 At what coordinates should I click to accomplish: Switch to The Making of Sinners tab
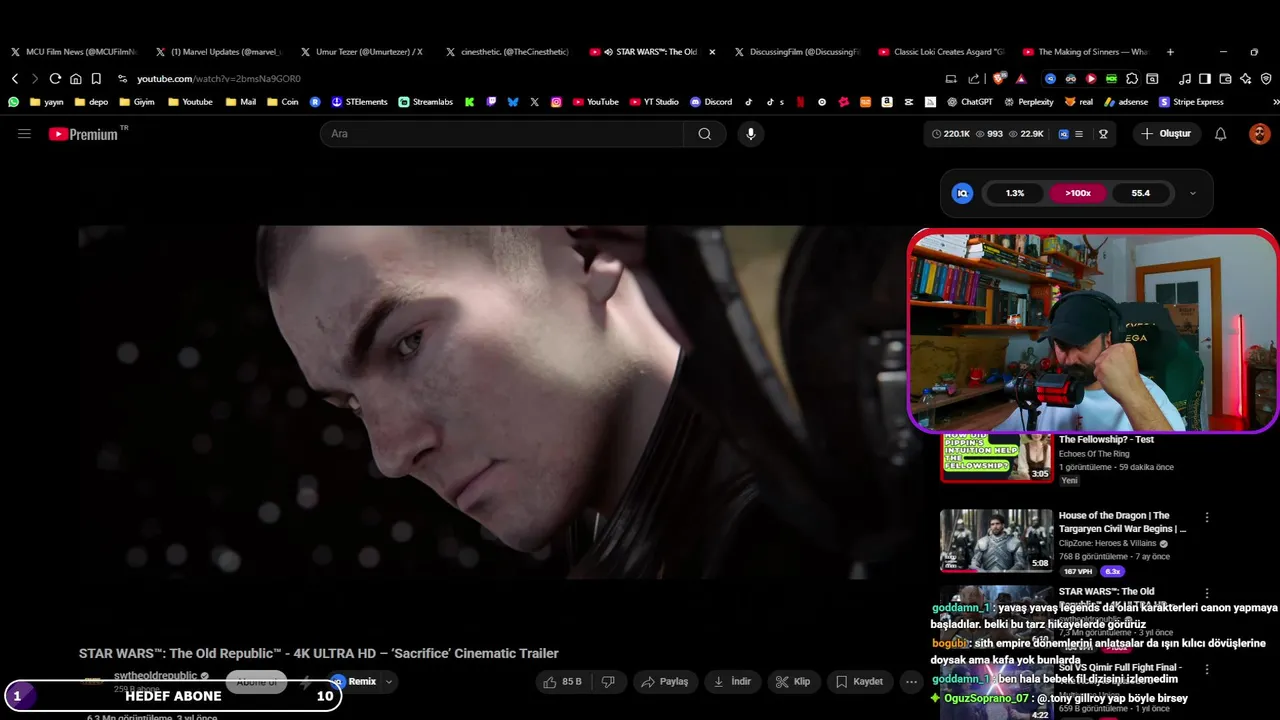click(1085, 51)
